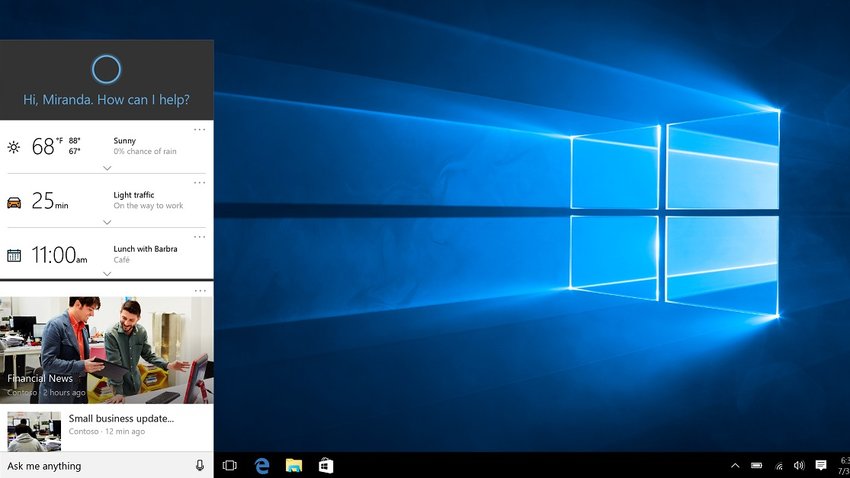Click the Cortana circle icon
The height and width of the screenshot is (478, 850).
(x=106, y=69)
